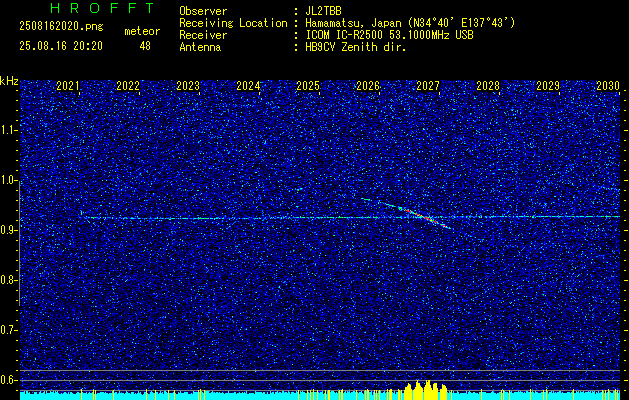Click the 1.0 kHz axis label
Viewport: 629px width, 400px height.
pyautogui.click(x=9, y=180)
